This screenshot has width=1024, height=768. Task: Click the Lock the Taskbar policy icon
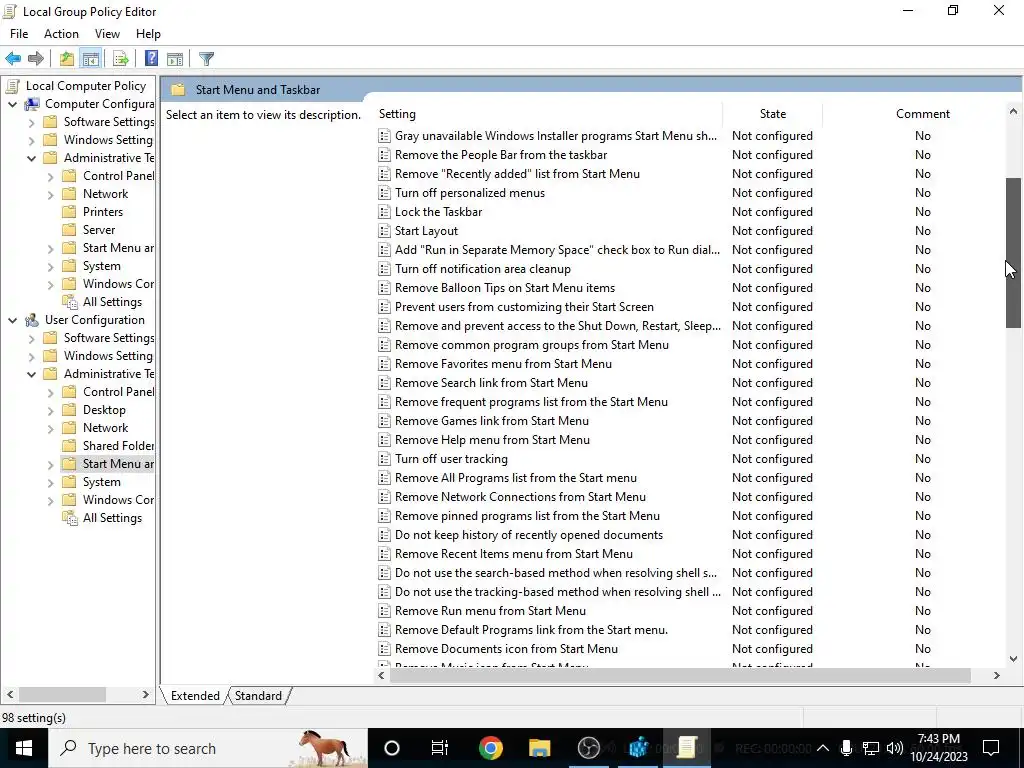tap(385, 212)
